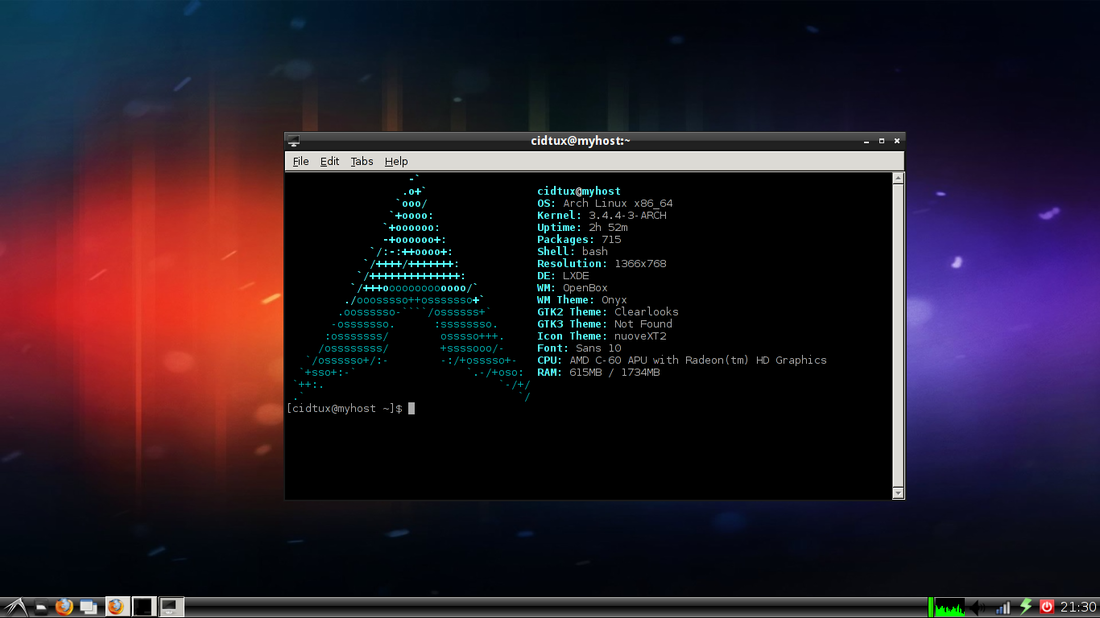Toggle the Firefox window taskbar button
Viewport: 1100px width, 618px height.
click(115, 606)
